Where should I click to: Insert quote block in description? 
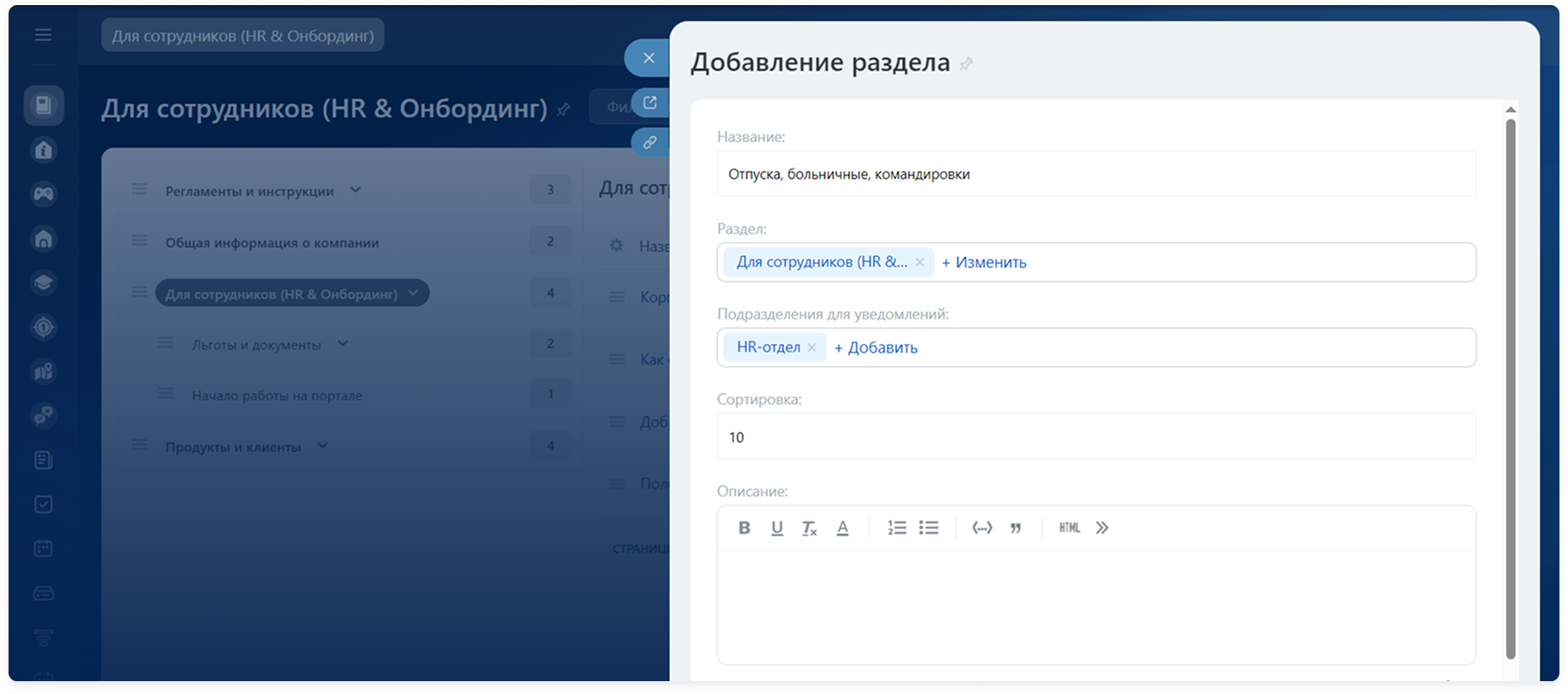tap(1015, 528)
